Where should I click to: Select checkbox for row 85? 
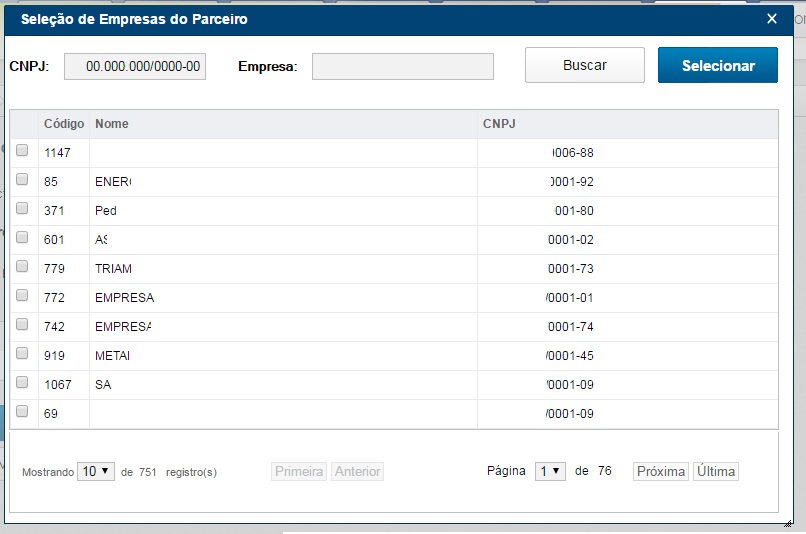click(22, 179)
